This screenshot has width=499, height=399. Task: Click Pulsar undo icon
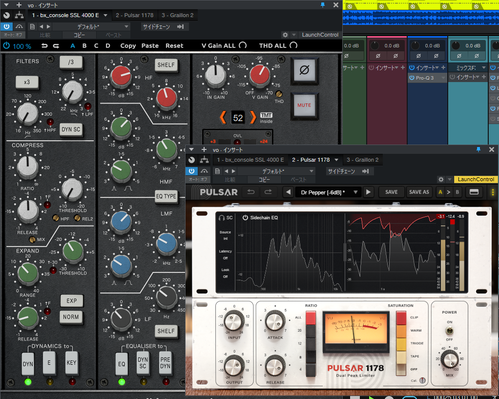pyautogui.click(x=251, y=192)
